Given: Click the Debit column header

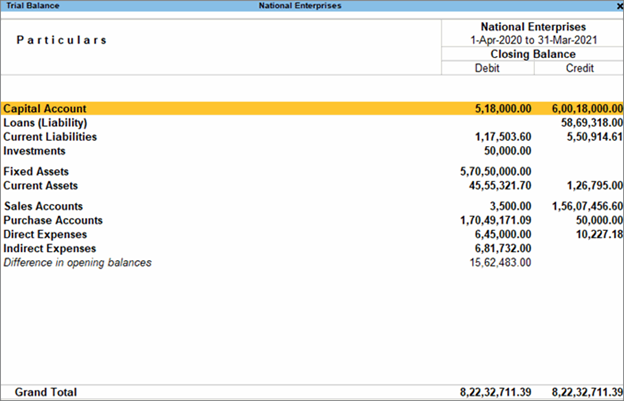Looking at the screenshot, I should point(487,68).
